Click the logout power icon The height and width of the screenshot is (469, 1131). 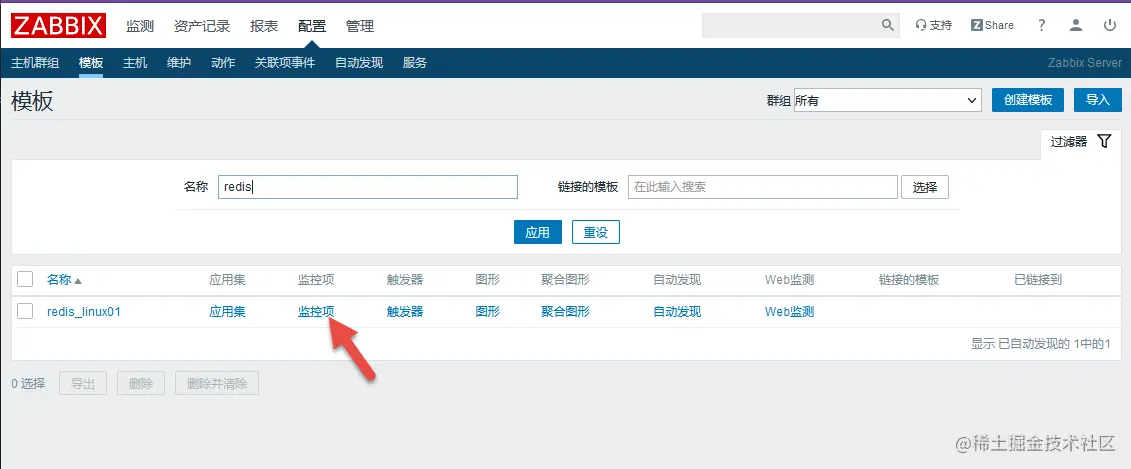tap(1110, 25)
